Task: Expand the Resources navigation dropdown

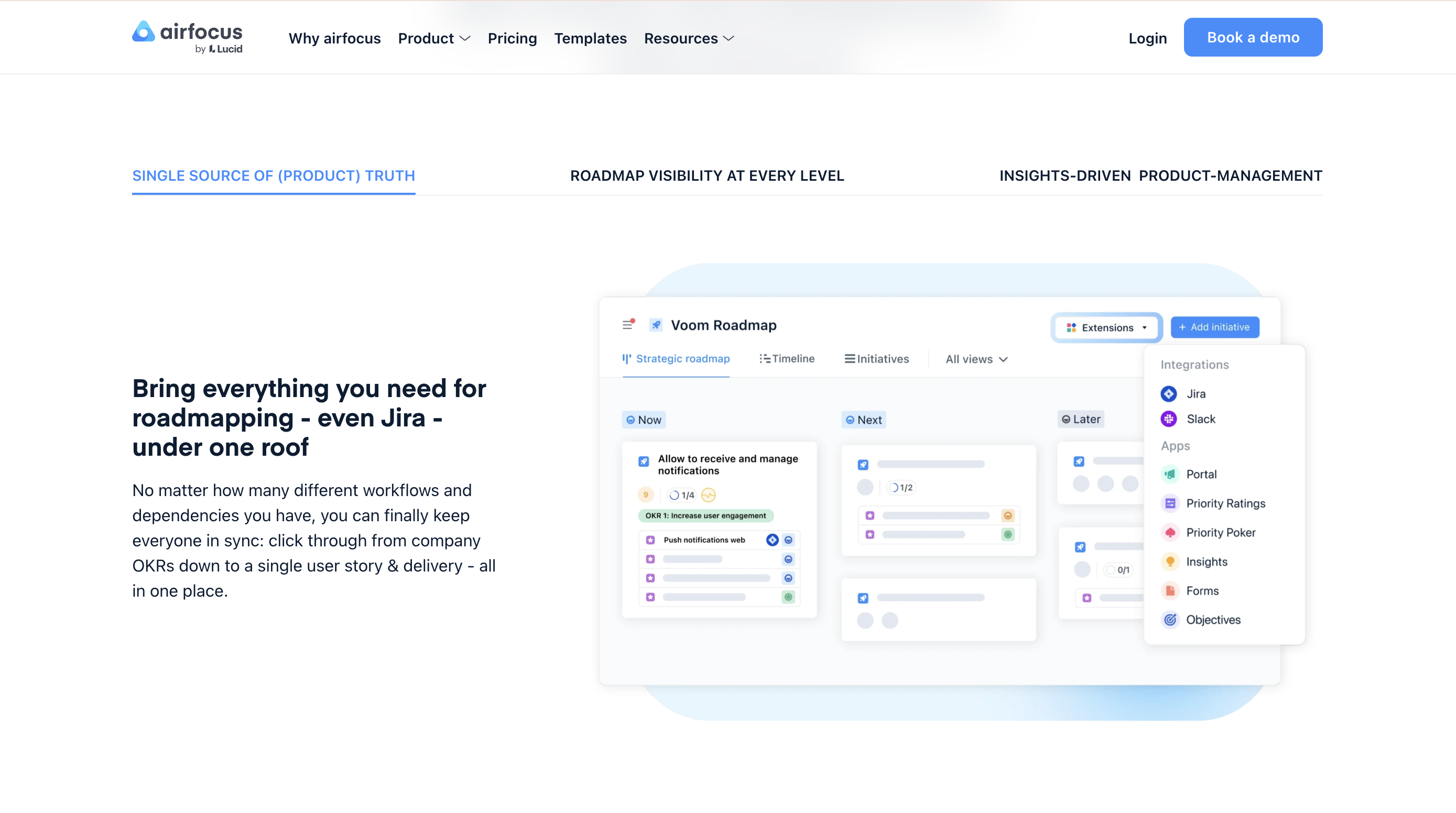Action: tap(689, 38)
